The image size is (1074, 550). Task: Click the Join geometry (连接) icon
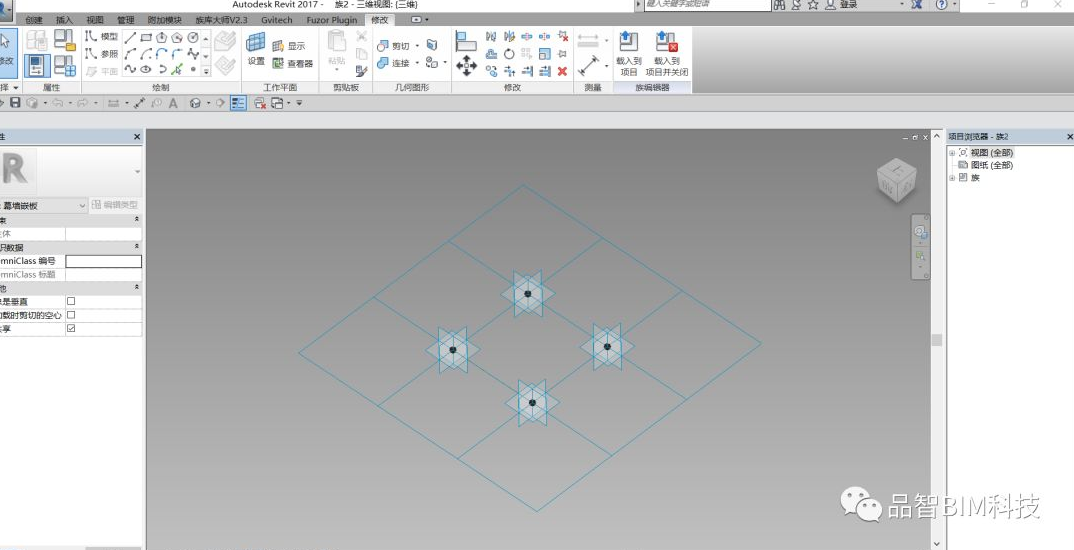(x=383, y=63)
